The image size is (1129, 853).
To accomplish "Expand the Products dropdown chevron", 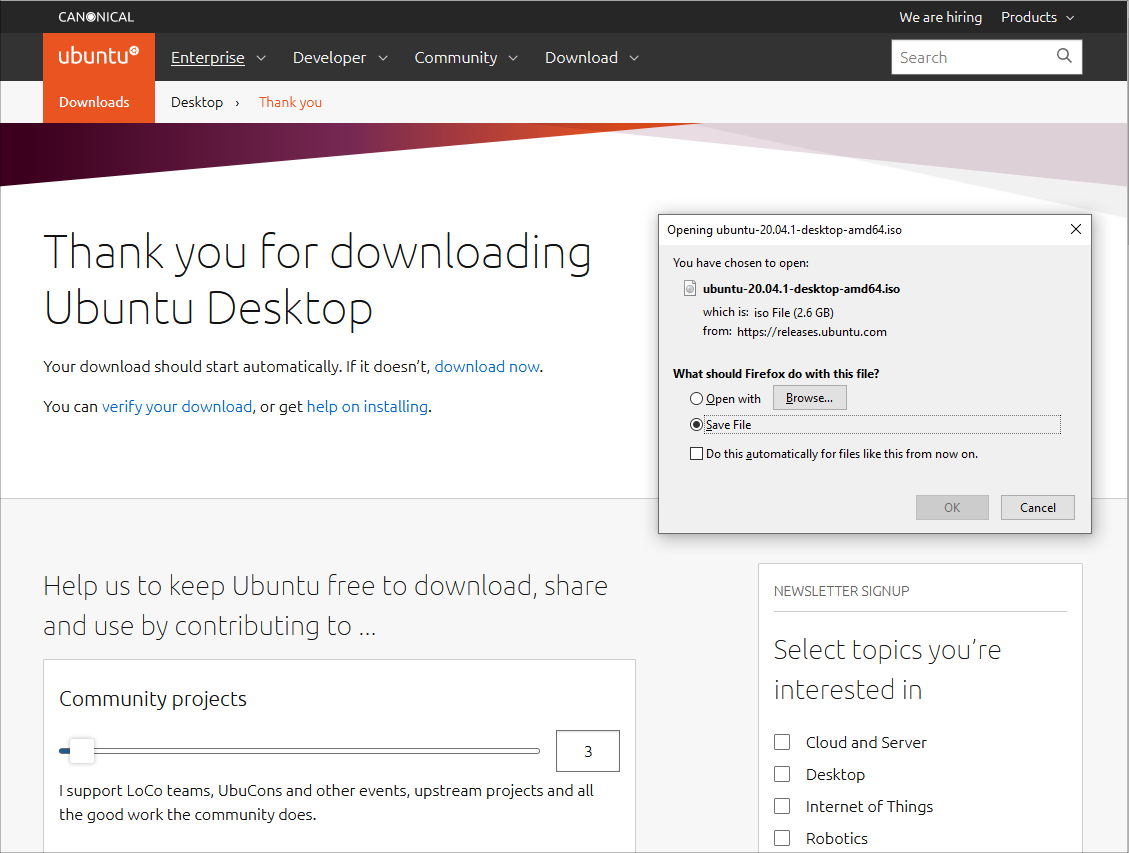I will [x=1070, y=18].
